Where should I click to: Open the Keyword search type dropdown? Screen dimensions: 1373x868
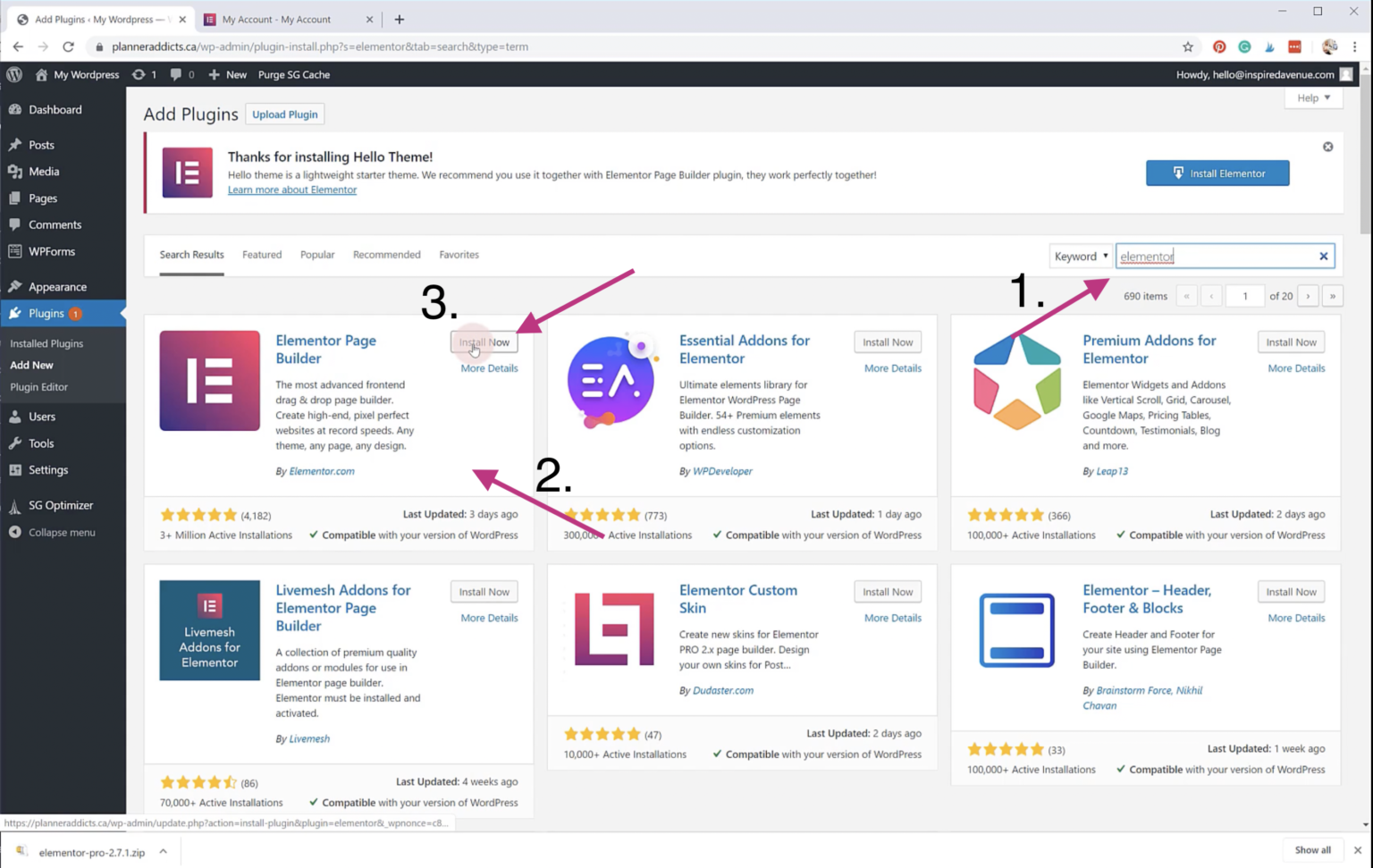[1080, 257]
